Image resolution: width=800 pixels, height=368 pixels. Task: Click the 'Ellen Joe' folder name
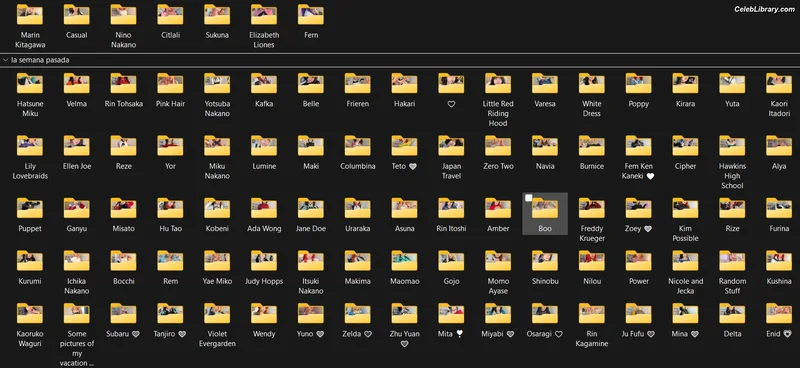(77, 166)
